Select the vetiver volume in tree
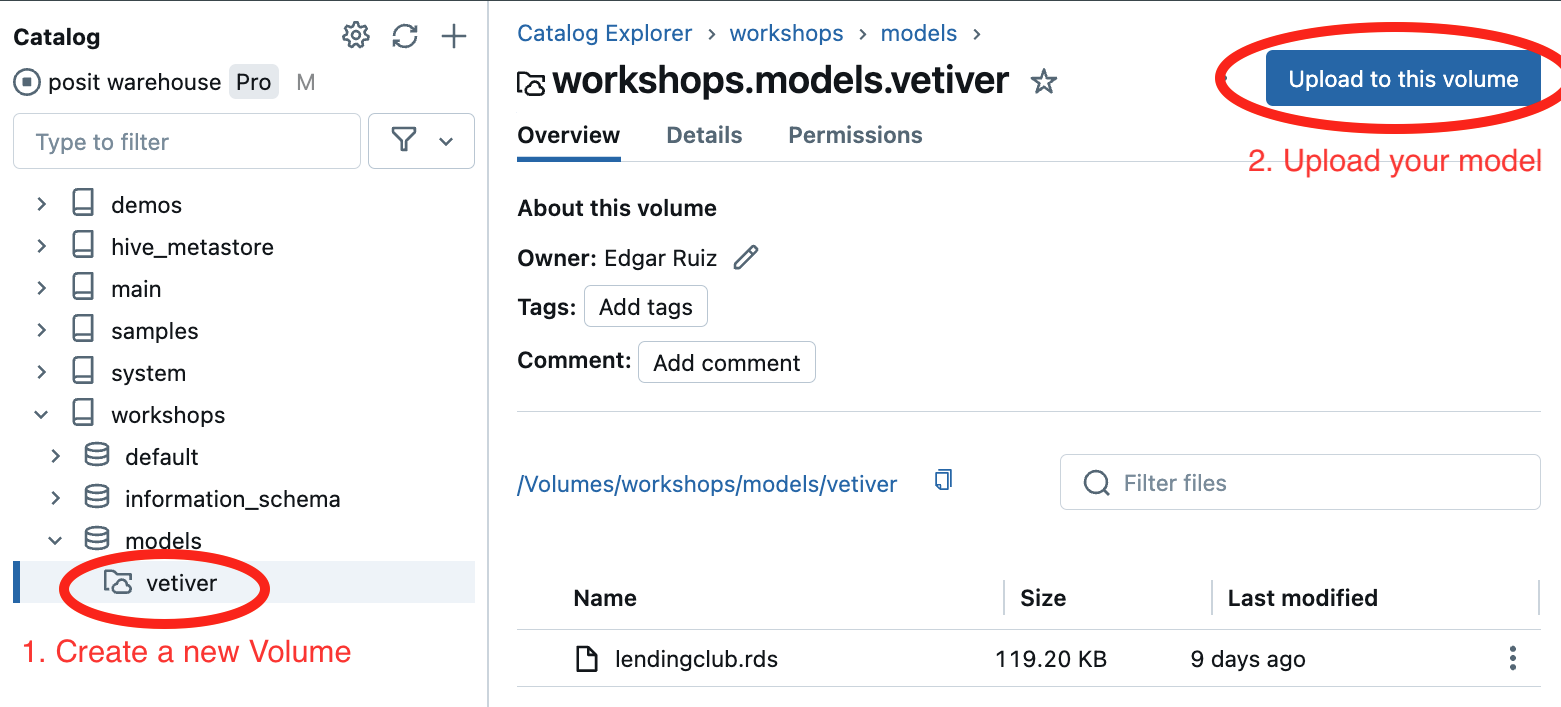1561x707 pixels. 181,583
